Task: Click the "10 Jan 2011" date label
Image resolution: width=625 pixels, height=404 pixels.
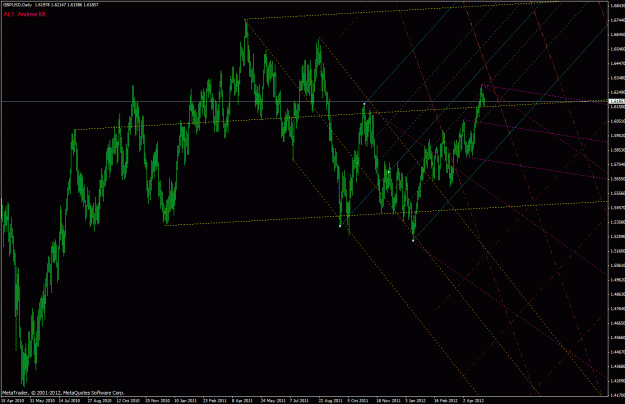Action: [186, 400]
